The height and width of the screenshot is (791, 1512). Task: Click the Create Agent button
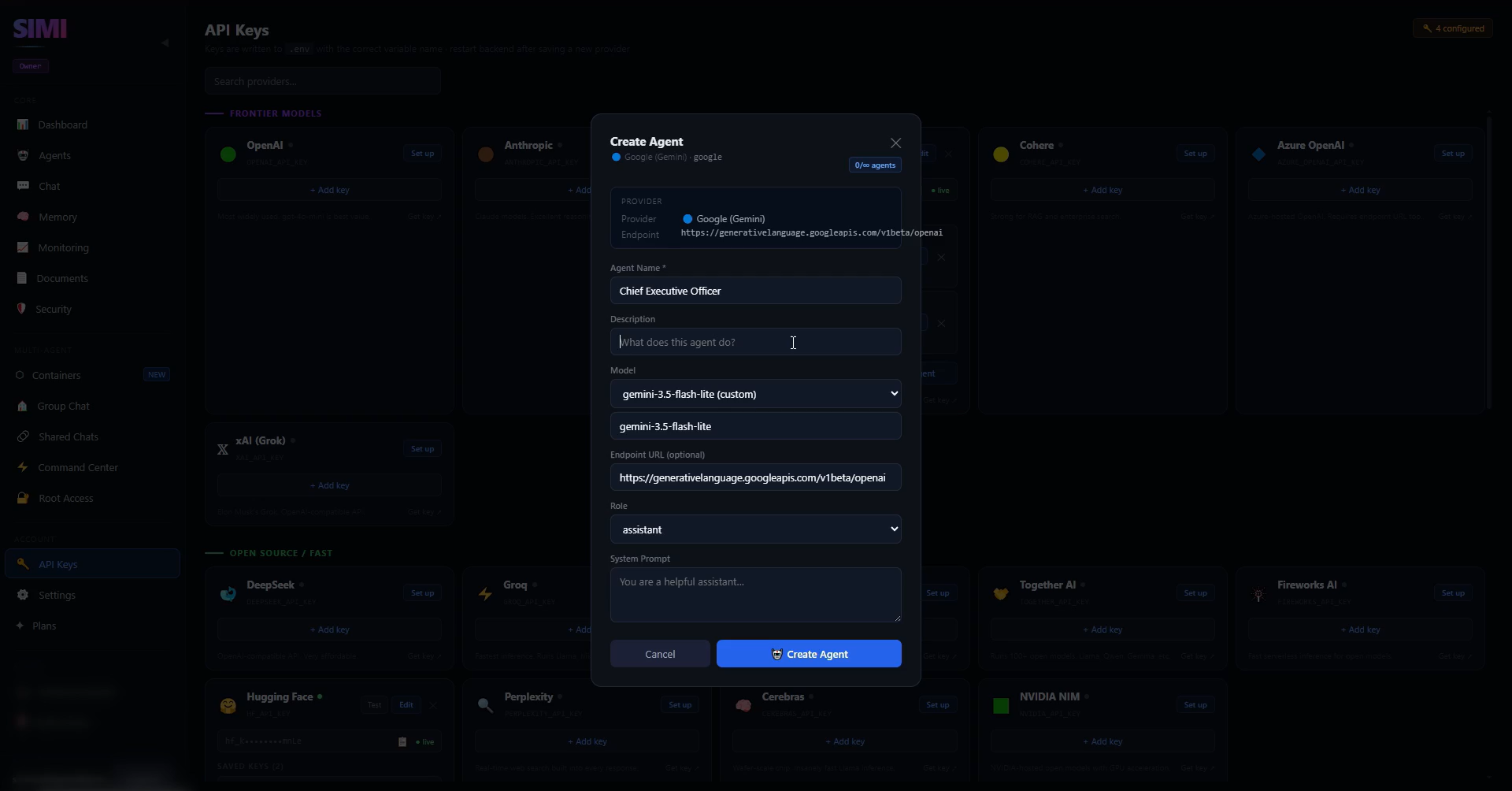click(x=809, y=654)
